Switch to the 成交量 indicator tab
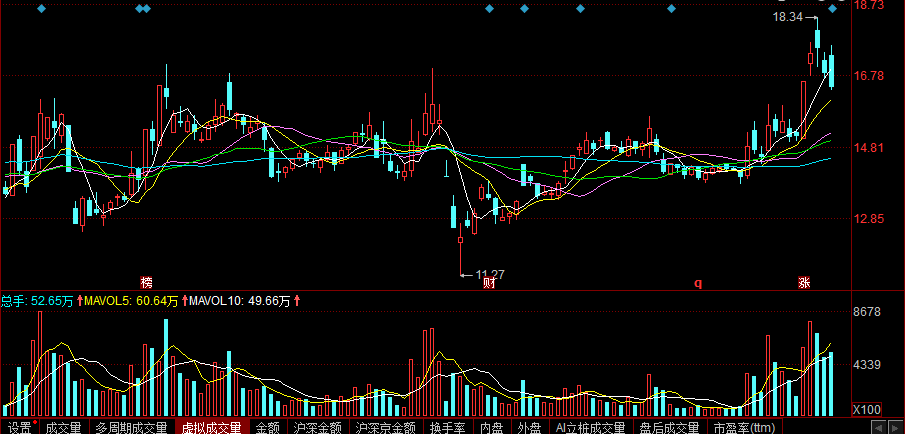The width and height of the screenshot is (905, 434). [x=64, y=428]
